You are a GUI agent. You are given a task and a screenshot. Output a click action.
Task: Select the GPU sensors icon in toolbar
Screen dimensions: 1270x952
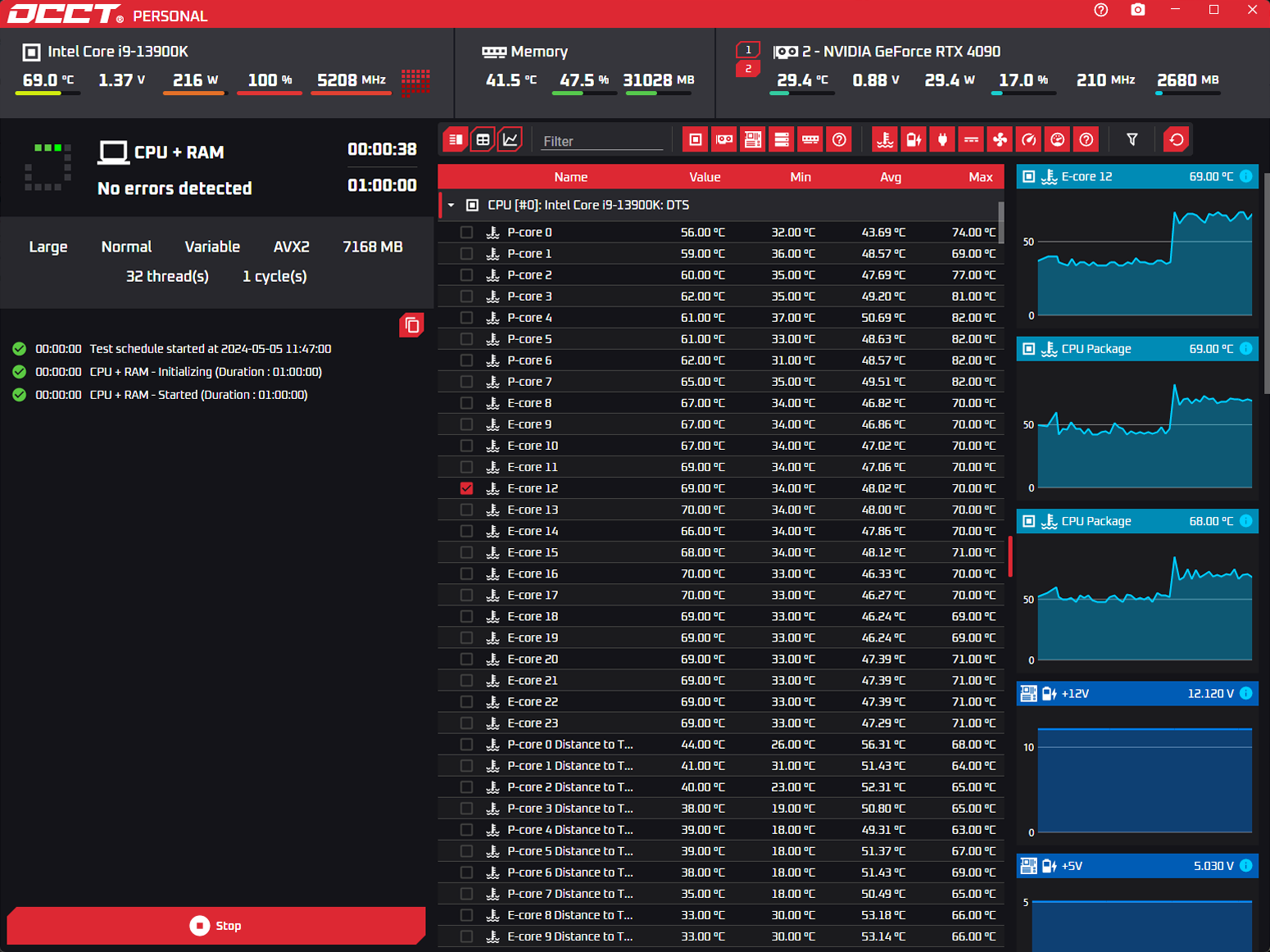723,139
